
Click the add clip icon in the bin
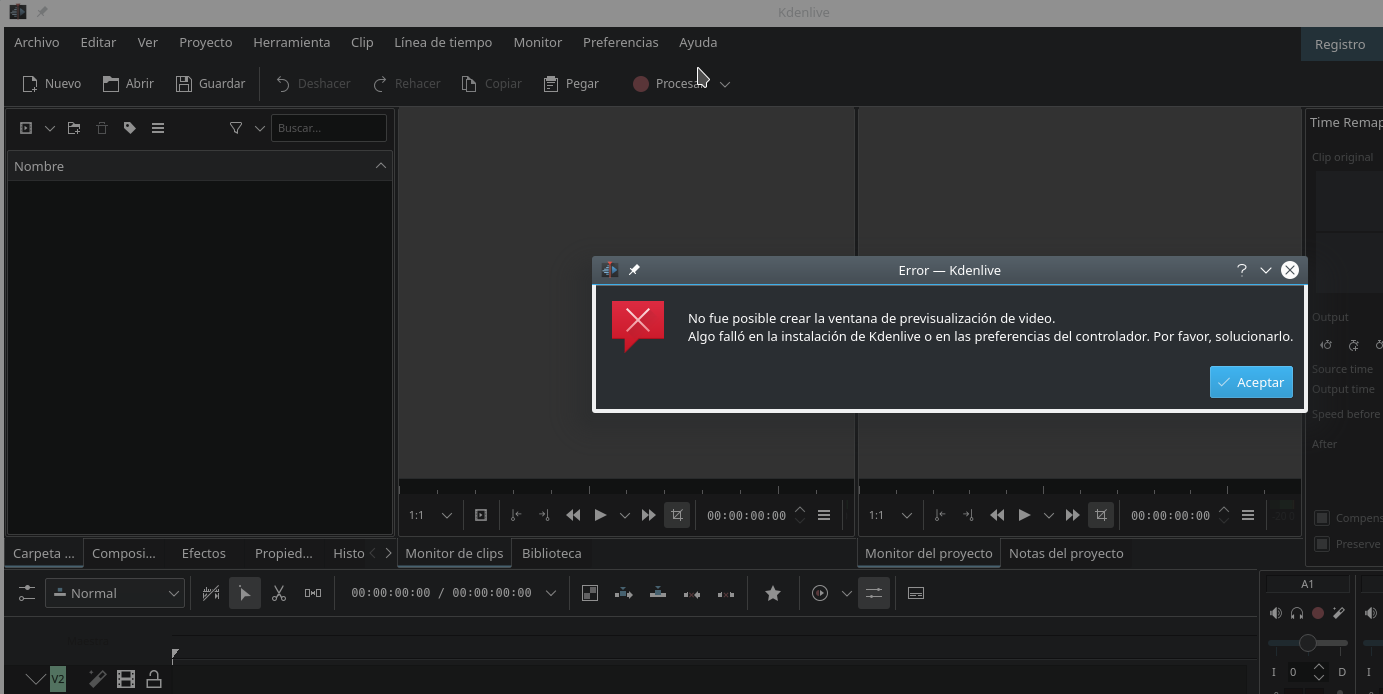point(26,128)
